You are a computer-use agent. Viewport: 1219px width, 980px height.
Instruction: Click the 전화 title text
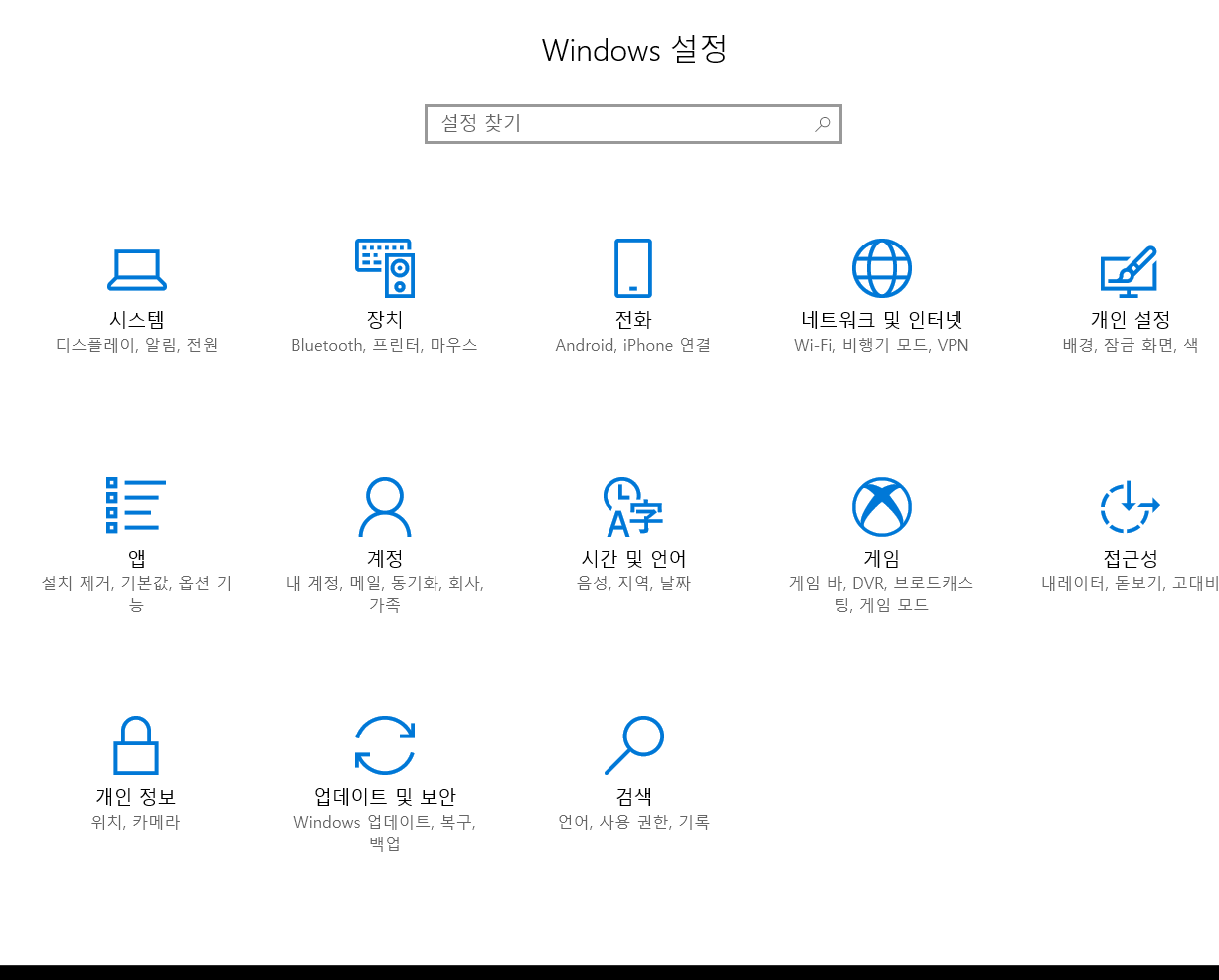[633, 320]
